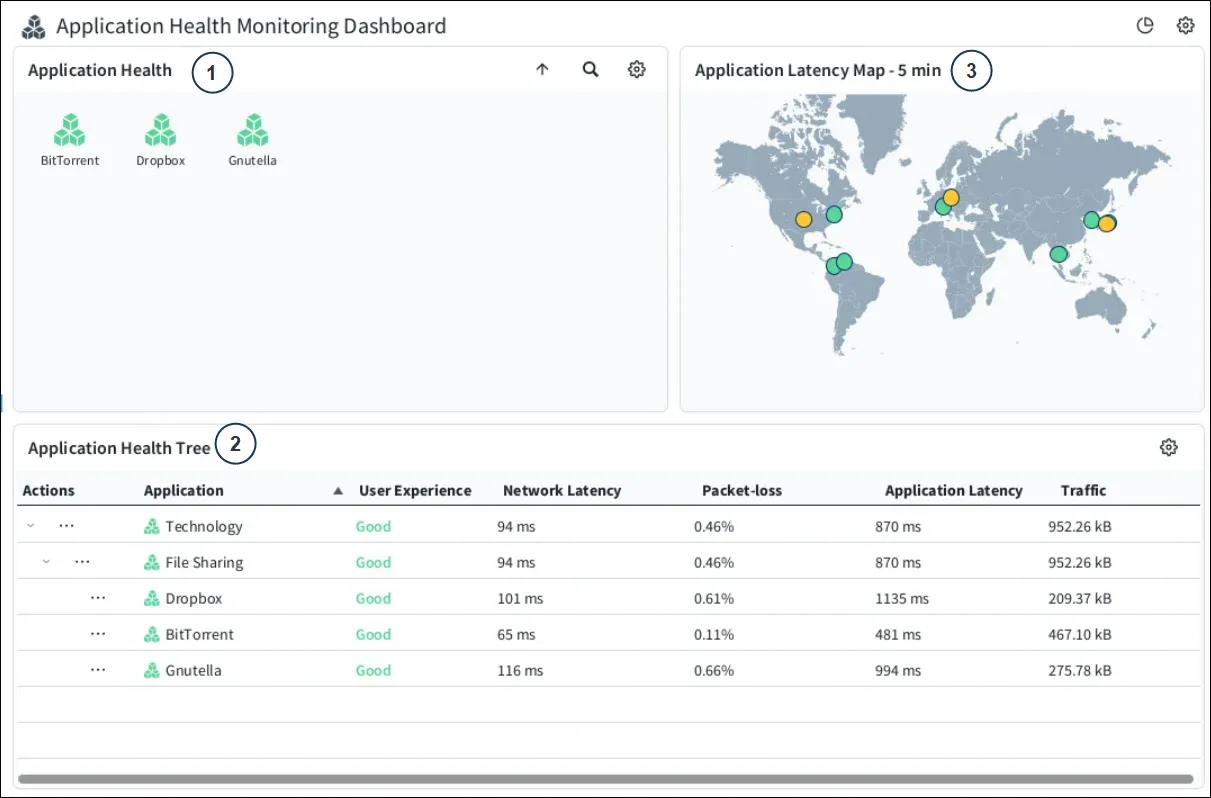Open Application Health panel settings gear
Image resolution: width=1211 pixels, height=798 pixels.
pos(637,70)
